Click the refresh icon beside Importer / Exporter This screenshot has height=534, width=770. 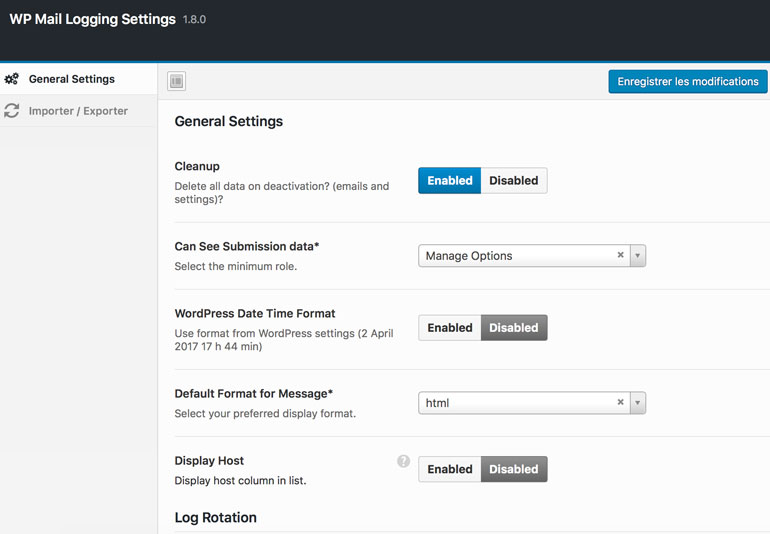[12, 111]
